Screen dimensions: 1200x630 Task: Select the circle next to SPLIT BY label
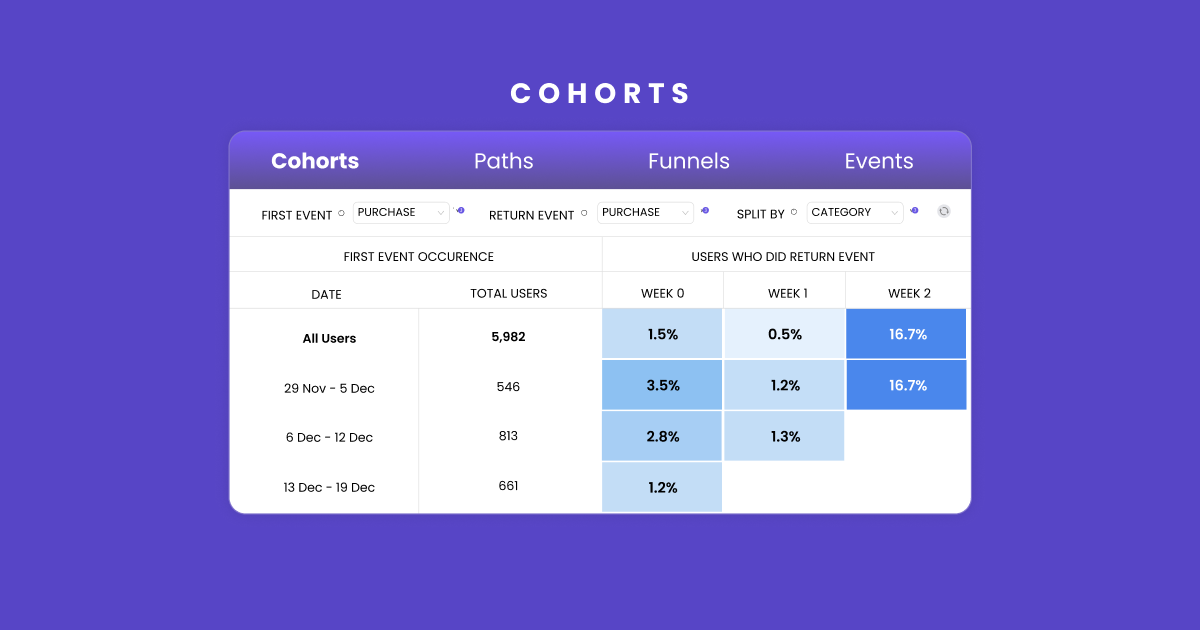[793, 212]
